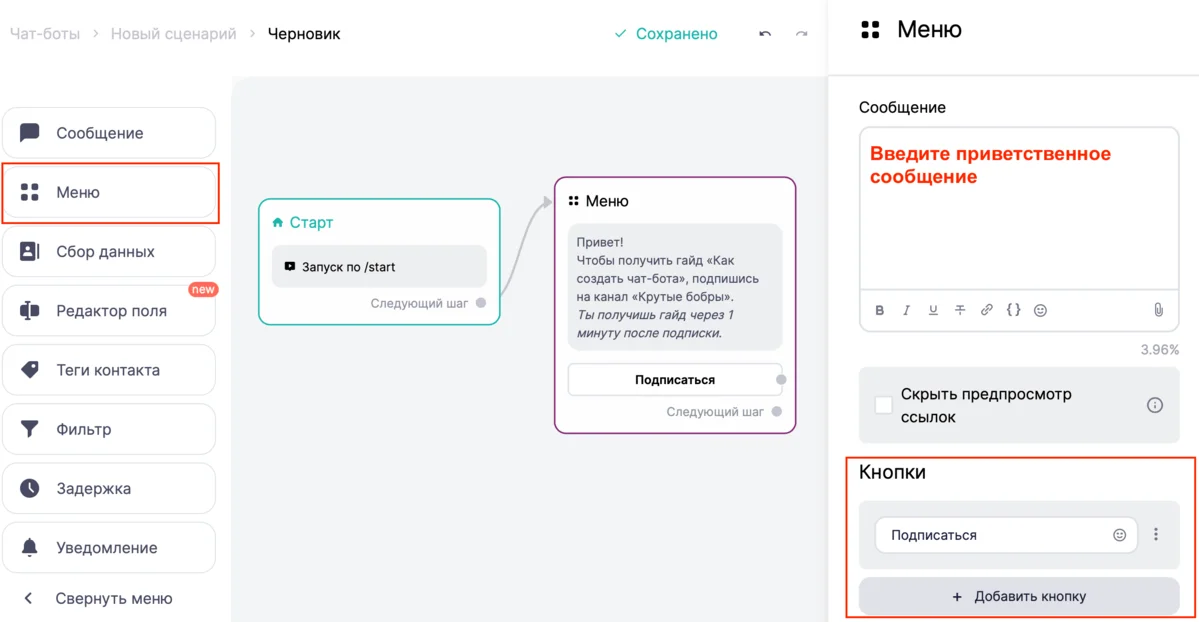Open emoji picker in message toolbar
Viewport: 1199px width, 622px height.
pos(1040,310)
